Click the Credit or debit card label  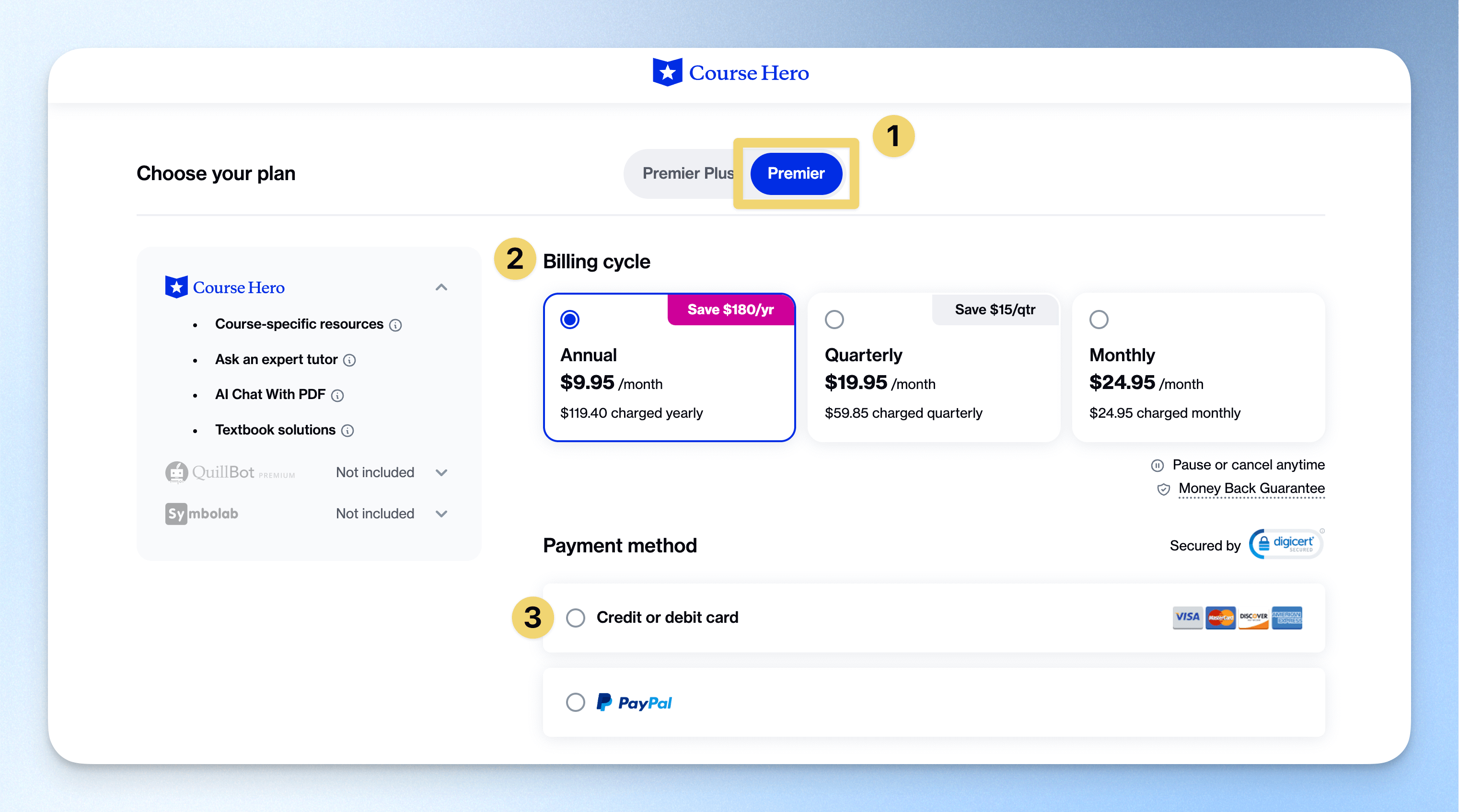(x=667, y=617)
